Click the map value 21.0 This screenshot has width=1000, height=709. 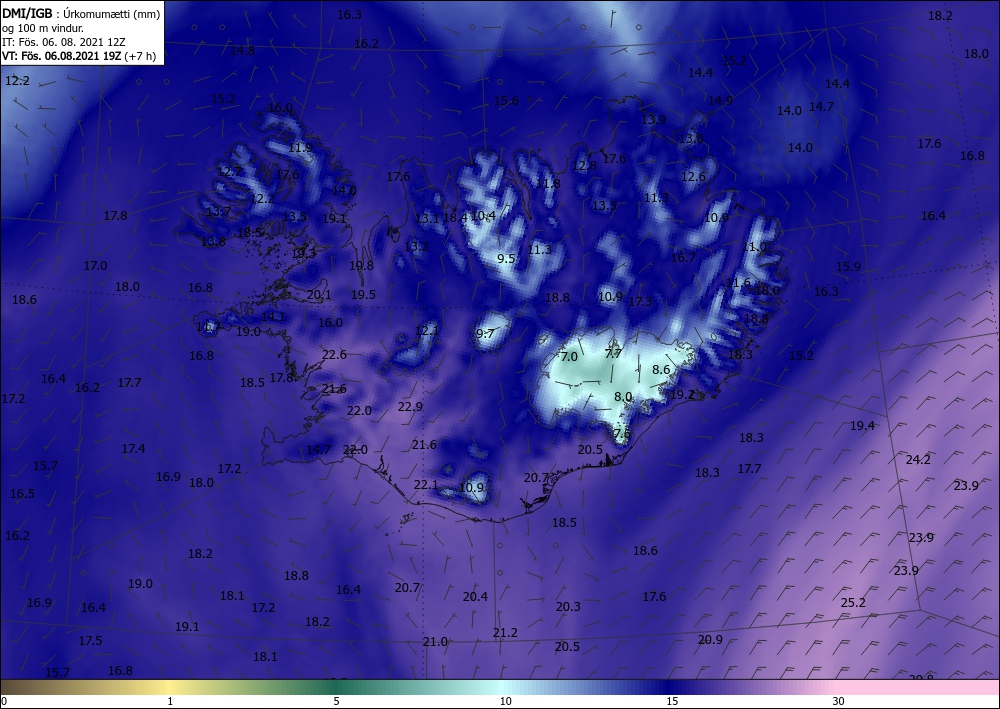tap(435, 642)
